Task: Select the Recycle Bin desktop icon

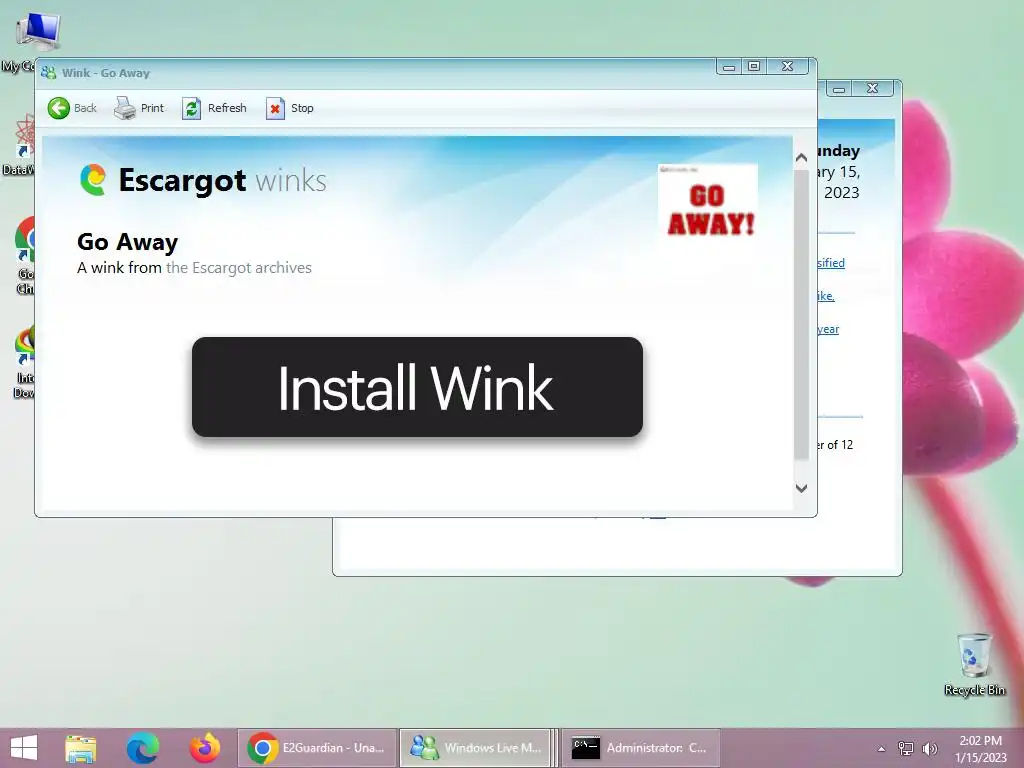Action: (x=974, y=665)
